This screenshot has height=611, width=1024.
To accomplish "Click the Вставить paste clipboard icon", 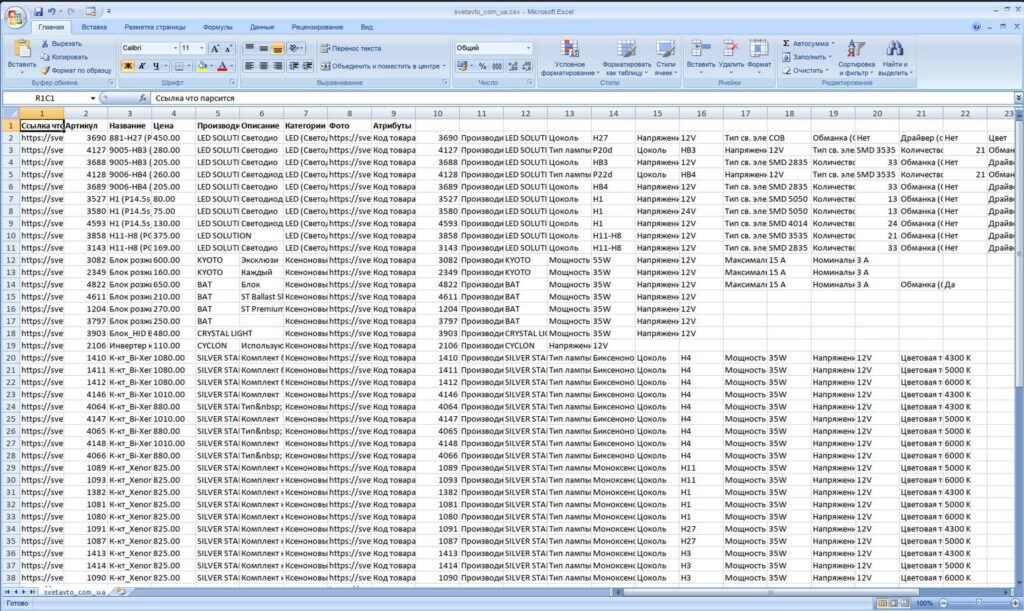I will 22,50.
